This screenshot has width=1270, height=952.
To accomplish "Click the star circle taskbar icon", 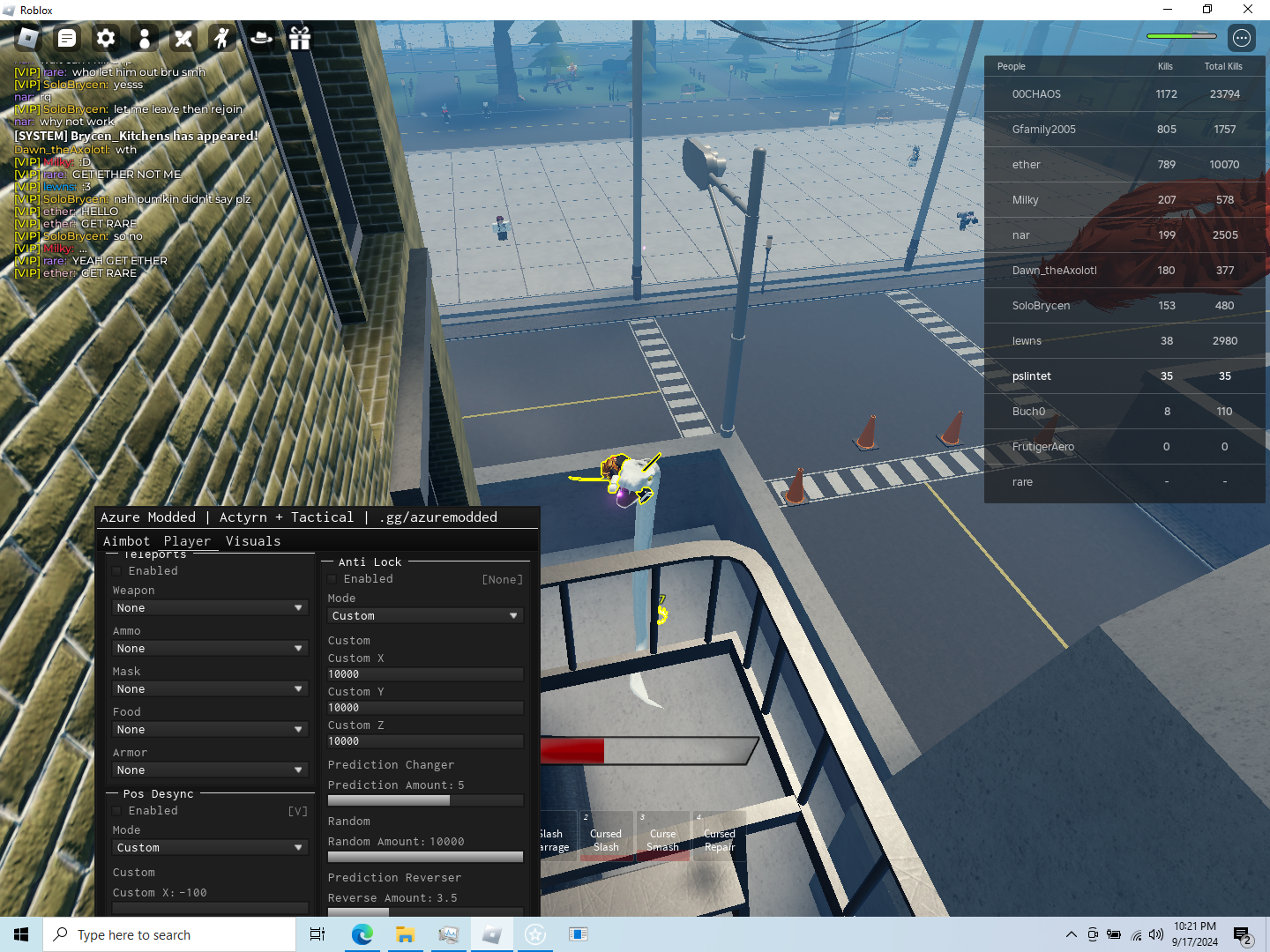I will click(535, 934).
